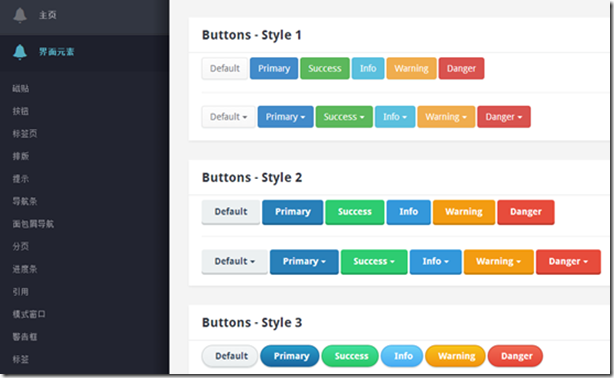Click the Style 2 Primary button
The height and width of the screenshot is (378, 614).
pyautogui.click(x=293, y=212)
